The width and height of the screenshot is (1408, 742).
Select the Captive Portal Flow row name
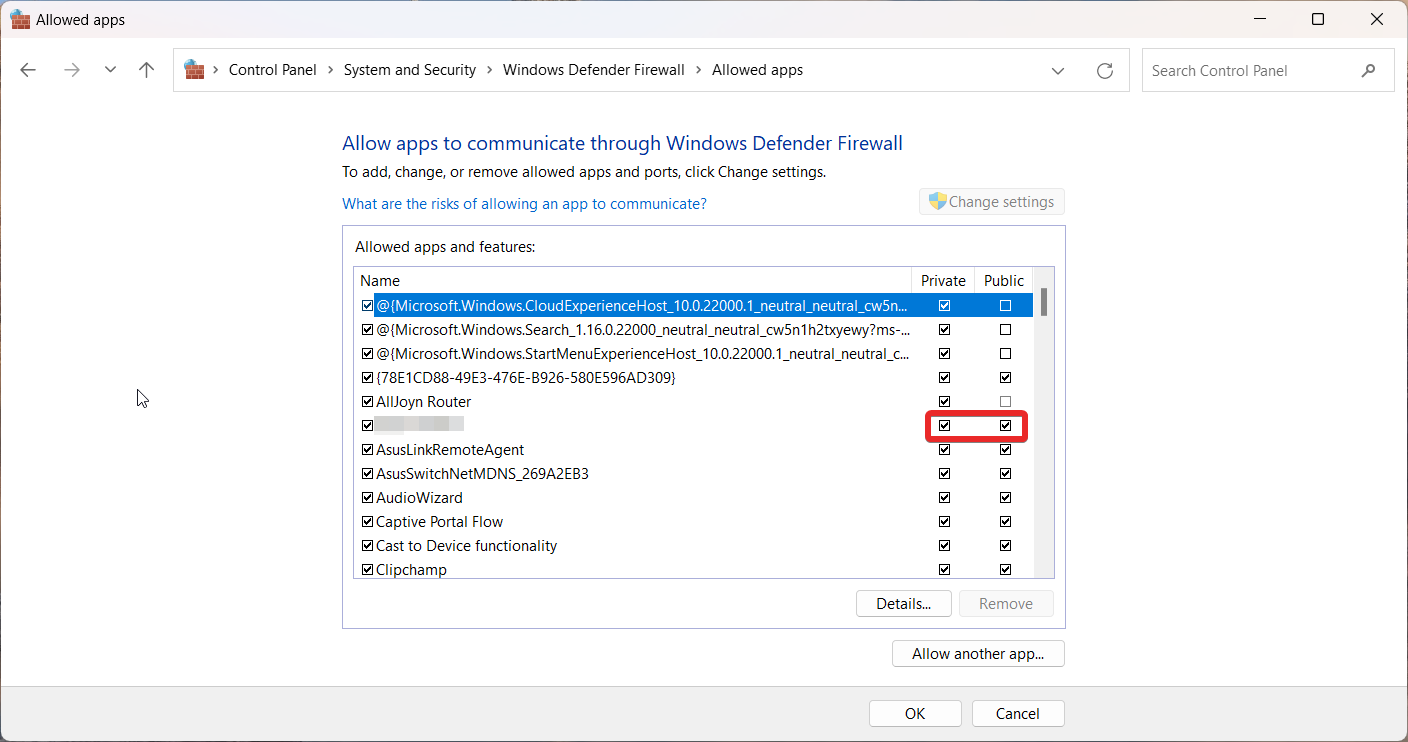(439, 522)
